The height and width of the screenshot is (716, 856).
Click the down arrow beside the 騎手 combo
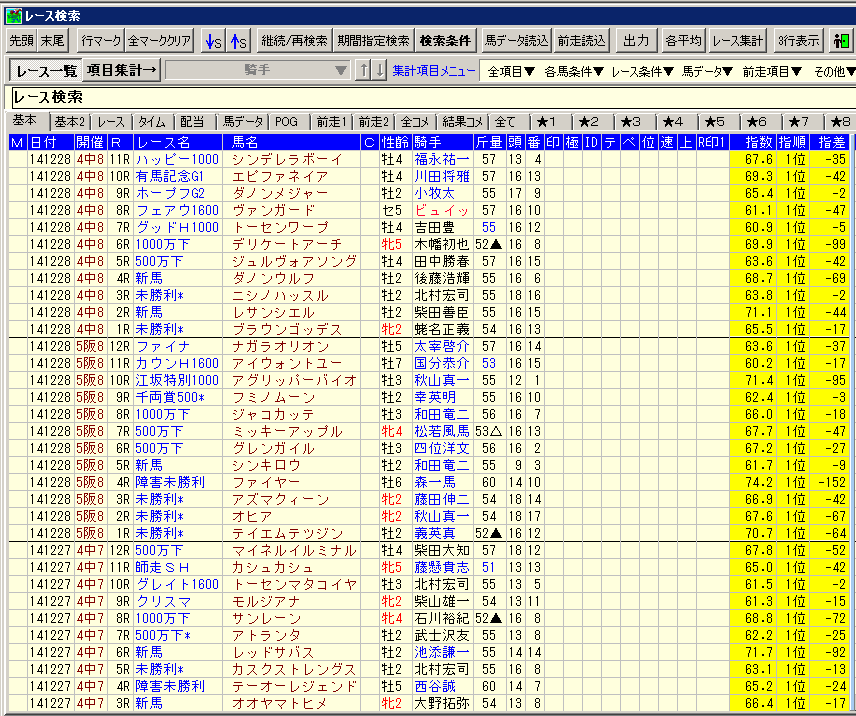tap(379, 70)
